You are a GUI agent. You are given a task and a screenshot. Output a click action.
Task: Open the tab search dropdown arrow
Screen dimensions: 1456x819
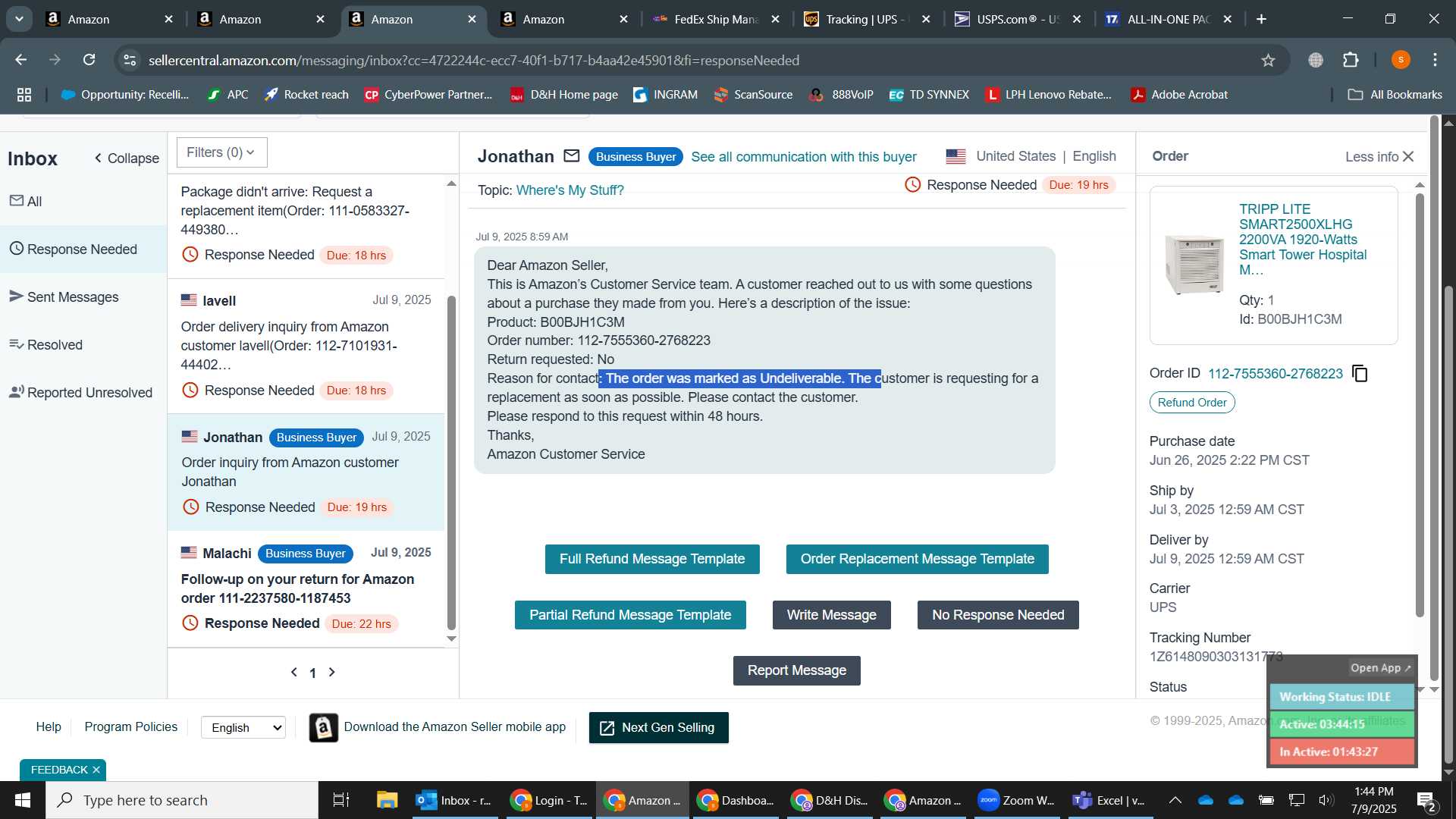[x=19, y=19]
